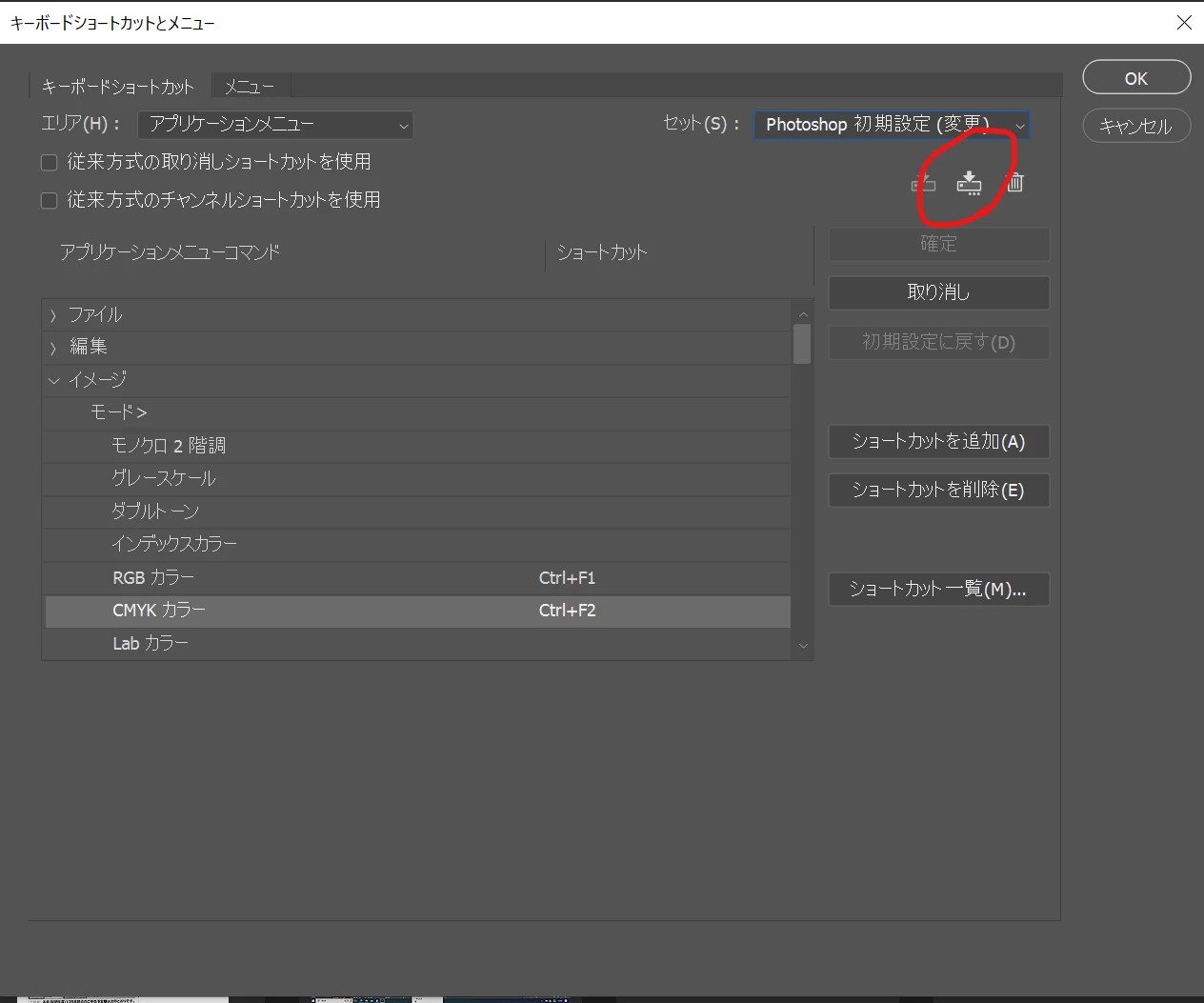Select the CMYK カラー command row
1204x1003 pixels.
tap(416, 611)
